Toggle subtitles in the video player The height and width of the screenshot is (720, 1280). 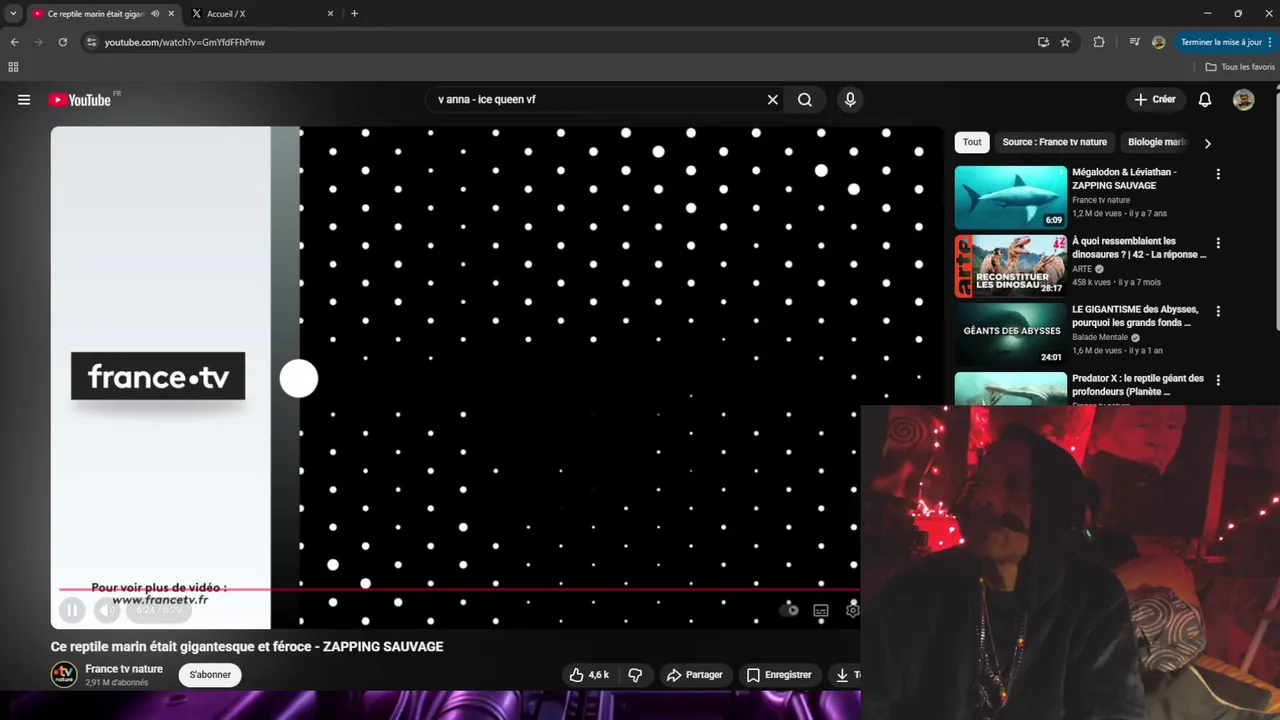point(821,610)
